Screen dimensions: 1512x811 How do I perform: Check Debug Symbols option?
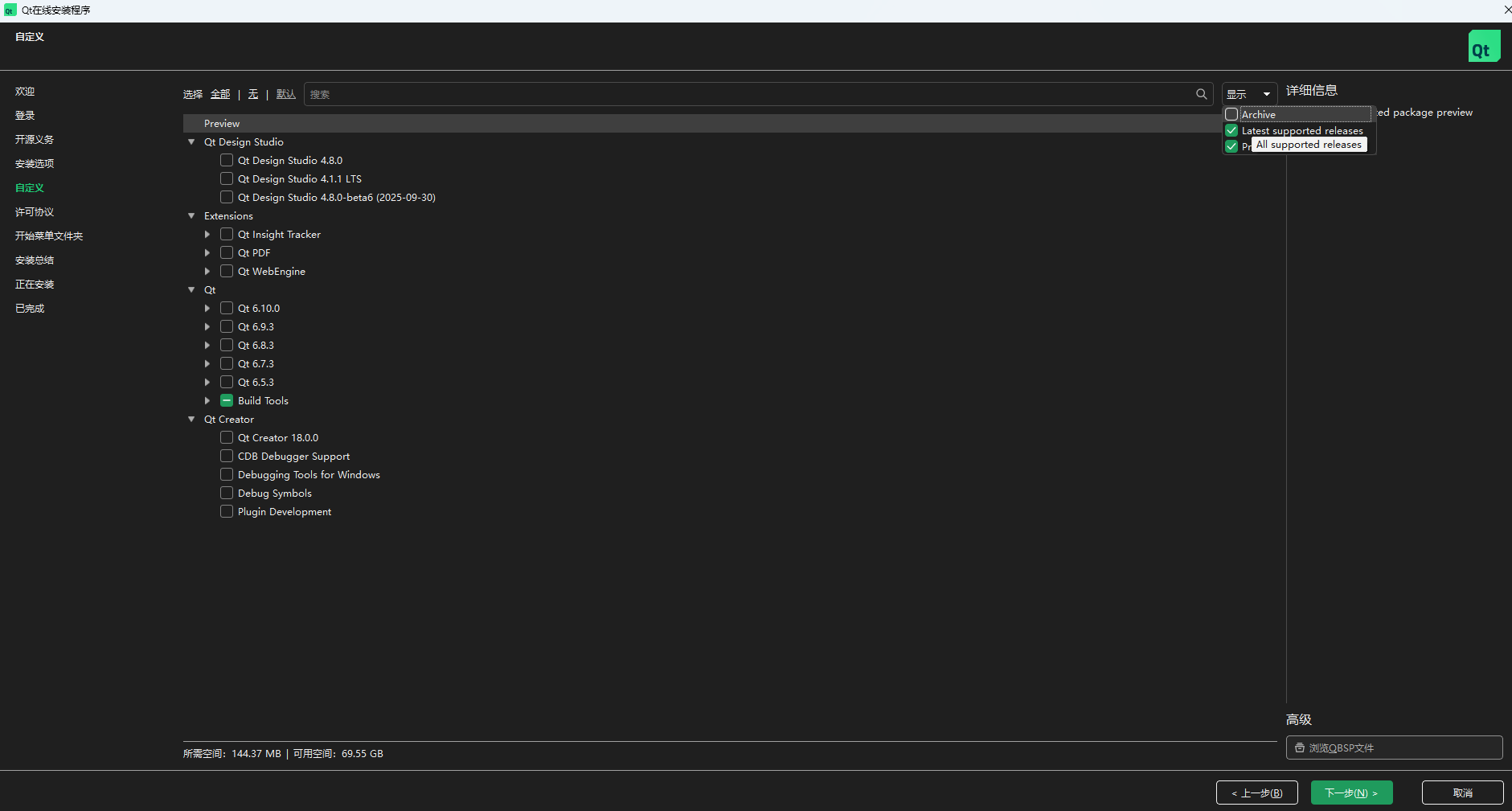point(227,493)
